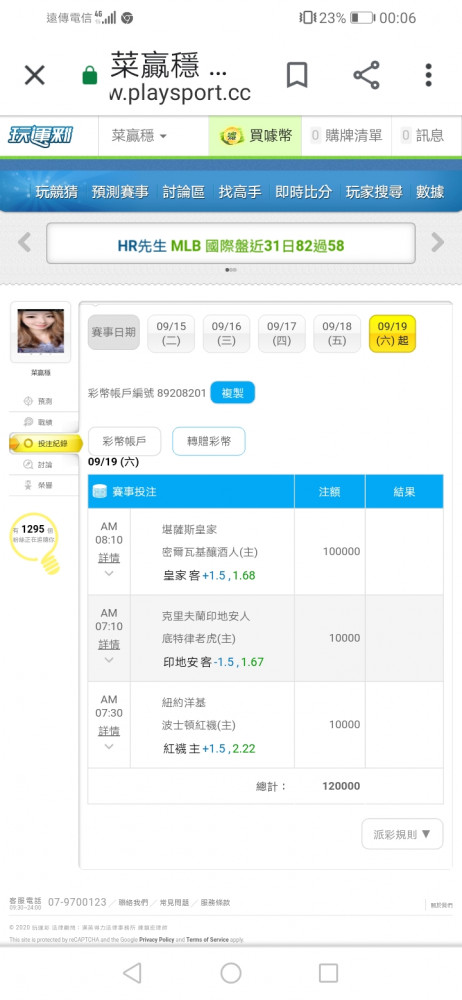The image size is (462, 1000).
Task: Open 即時比分 live scores
Action: [303, 191]
